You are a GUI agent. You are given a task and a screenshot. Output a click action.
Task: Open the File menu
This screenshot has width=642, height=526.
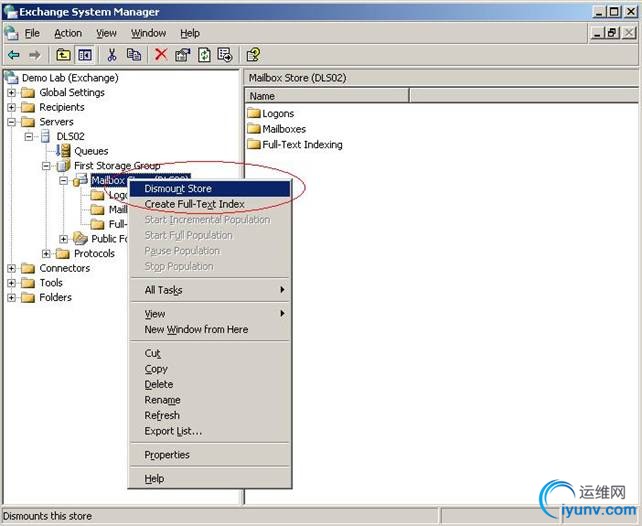pyautogui.click(x=32, y=33)
